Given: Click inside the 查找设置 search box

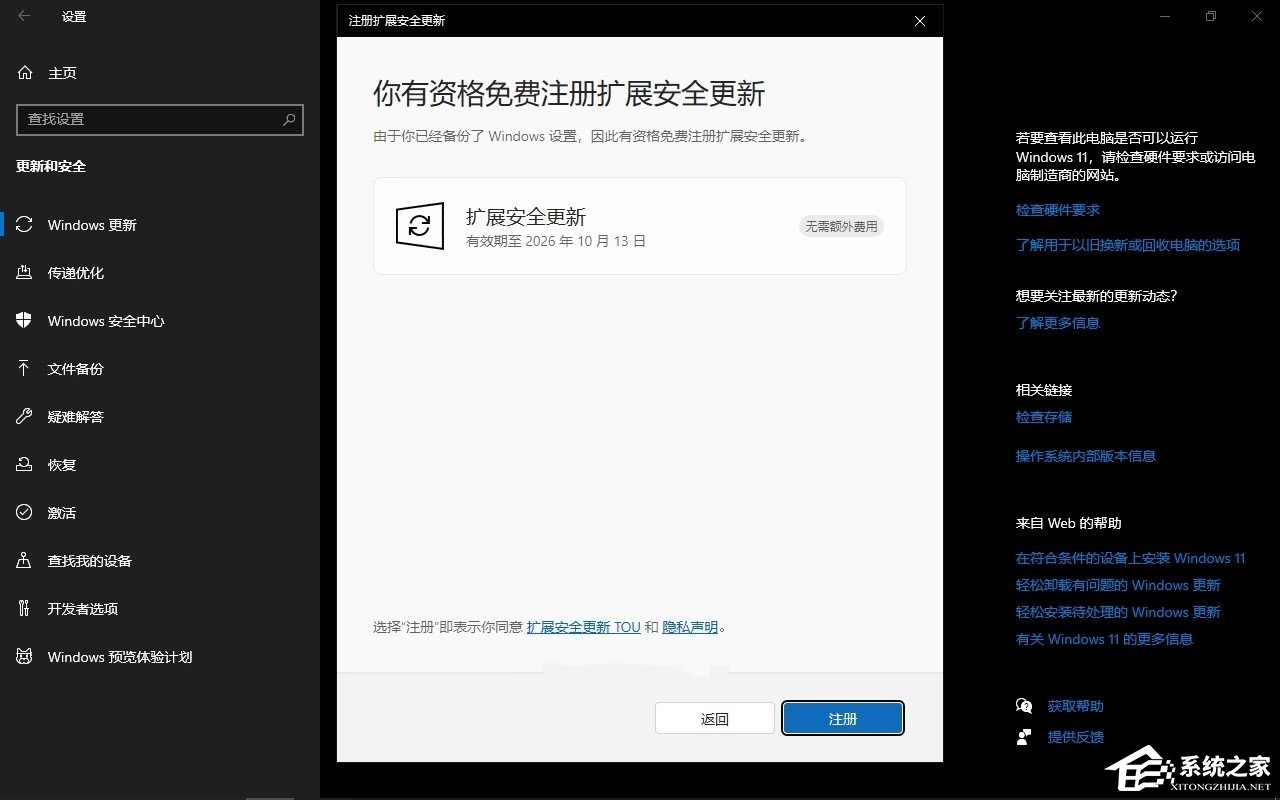Looking at the screenshot, I should tap(150, 120).
